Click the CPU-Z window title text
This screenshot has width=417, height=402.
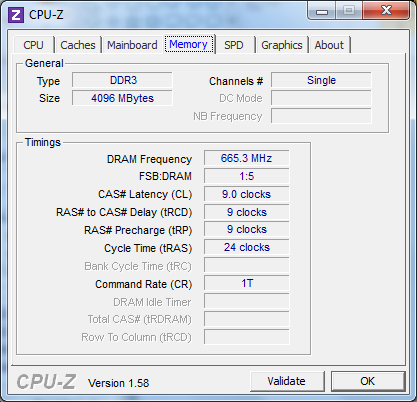pyautogui.click(x=46, y=15)
